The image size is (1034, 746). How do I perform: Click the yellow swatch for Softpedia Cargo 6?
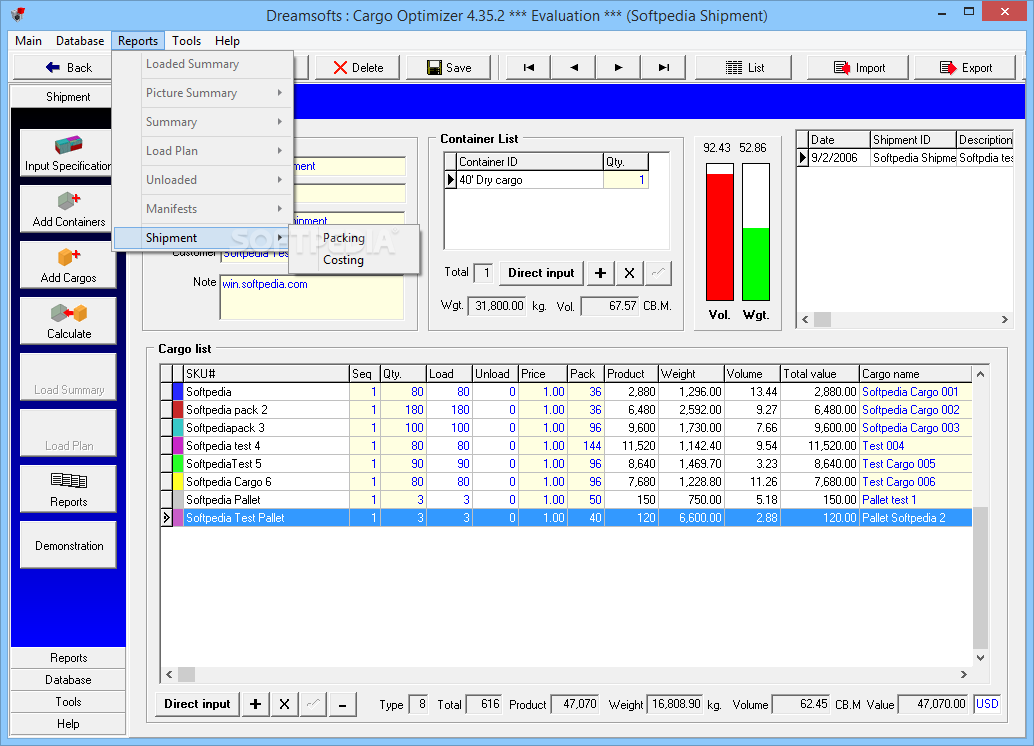[x=178, y=482]
